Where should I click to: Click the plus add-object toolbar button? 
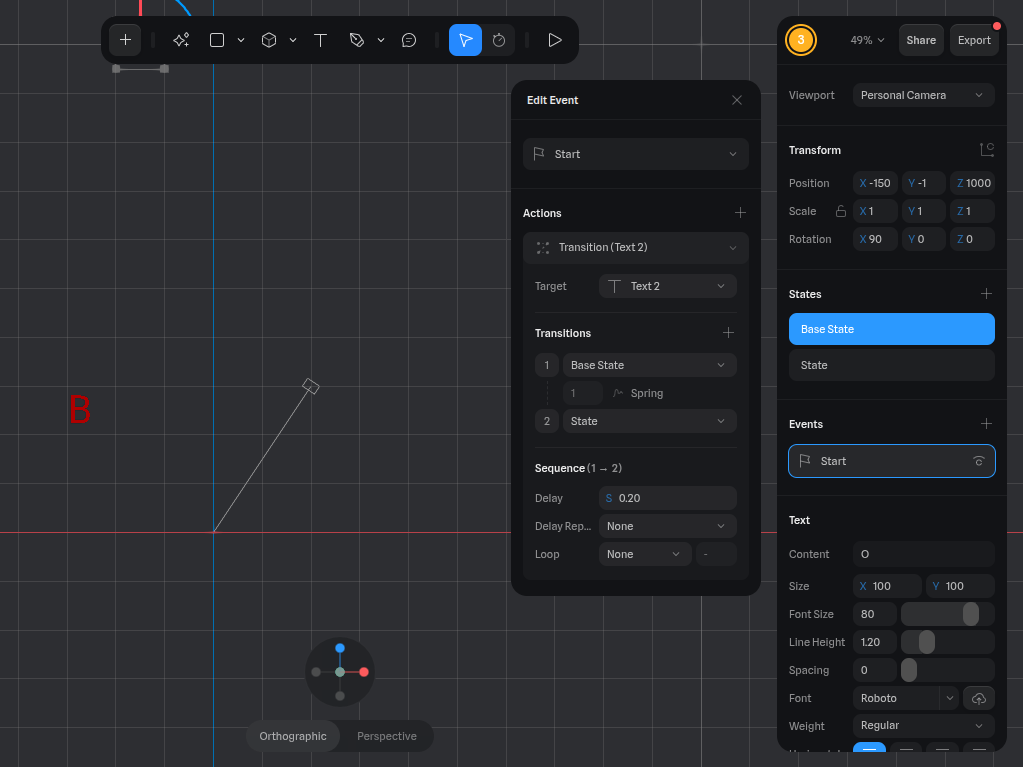125,40
